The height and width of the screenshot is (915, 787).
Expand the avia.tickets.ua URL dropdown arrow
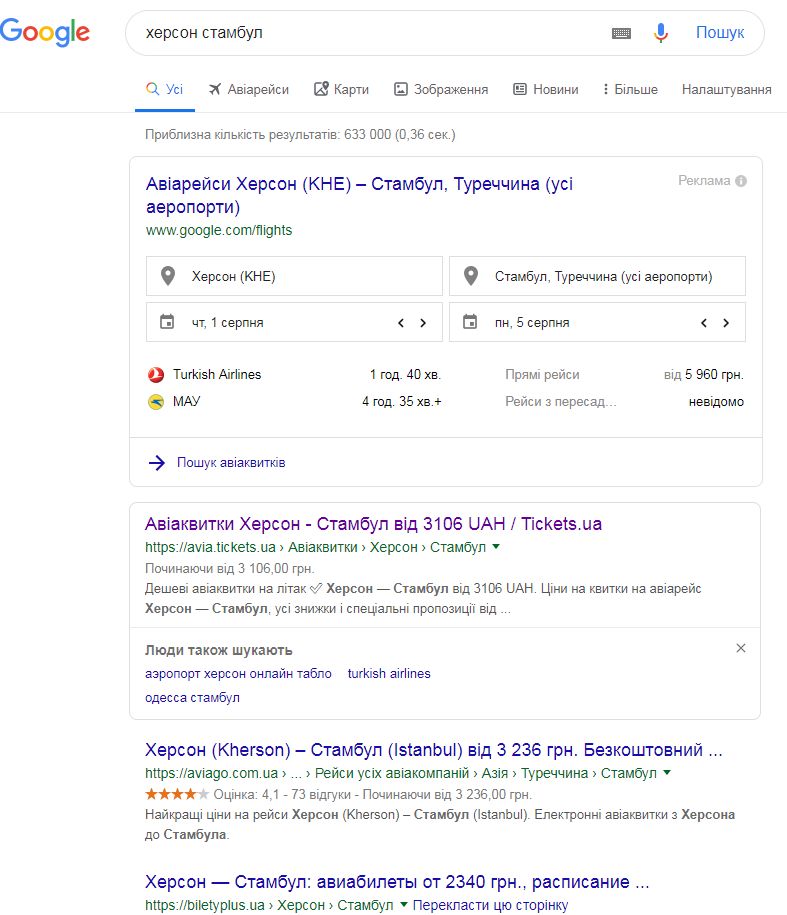(x=496, y=547)
